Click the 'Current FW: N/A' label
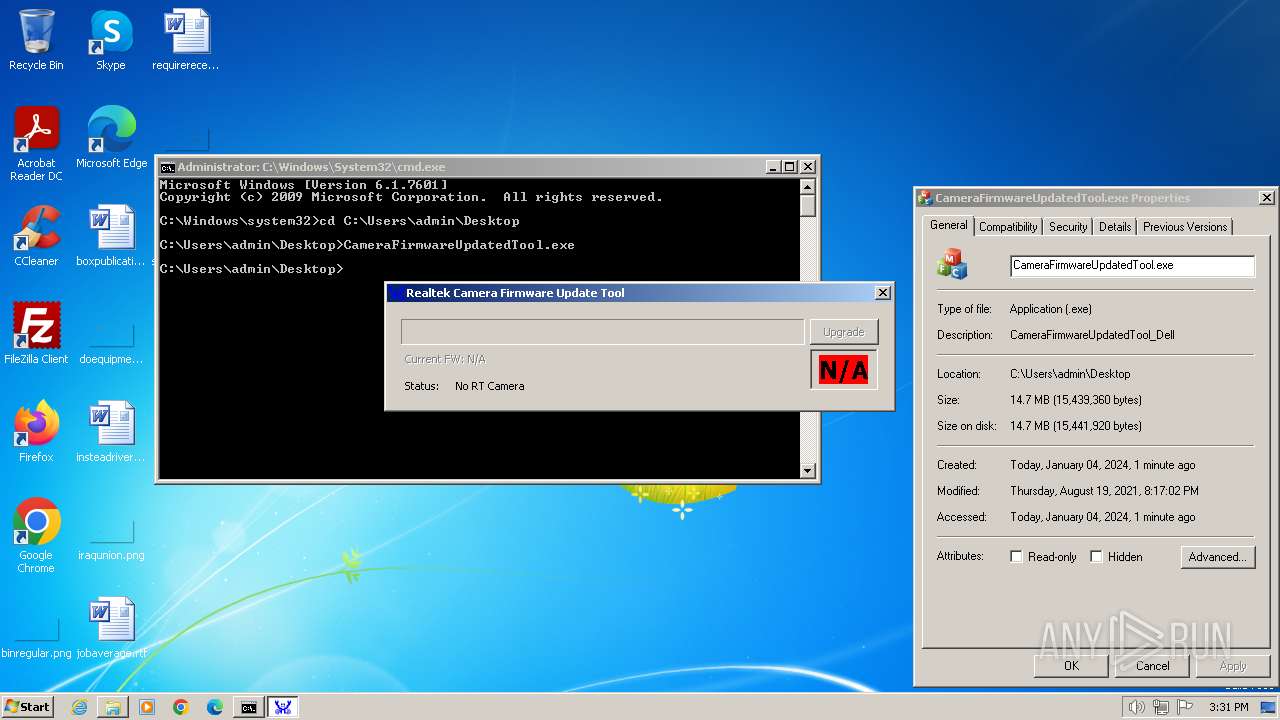Viewport: 1280px width, 720px height. pyautogui.click(x=445, y=359)
